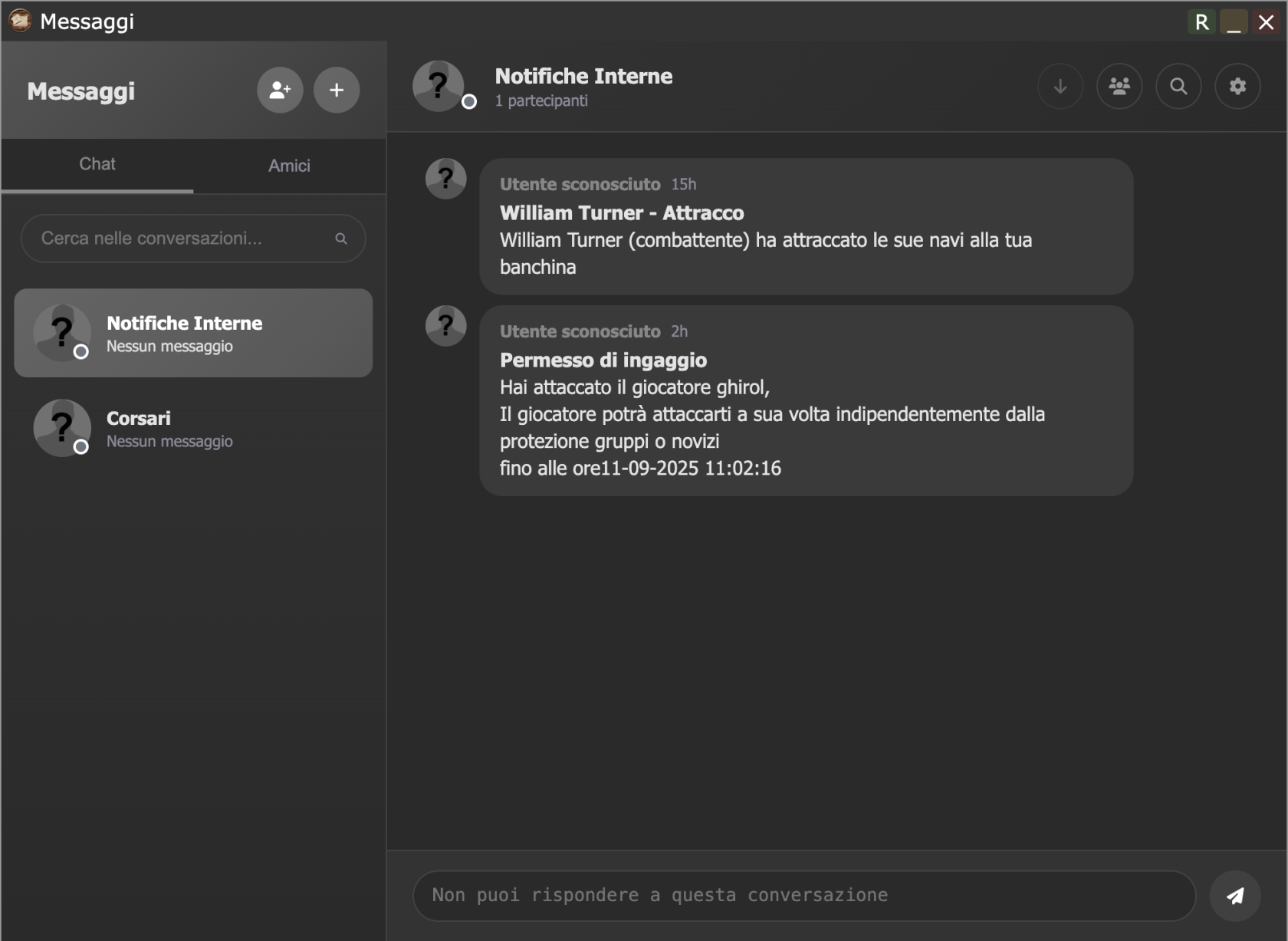Click the add friend icon
This screenshot has width=1288, height=941.
280,90
